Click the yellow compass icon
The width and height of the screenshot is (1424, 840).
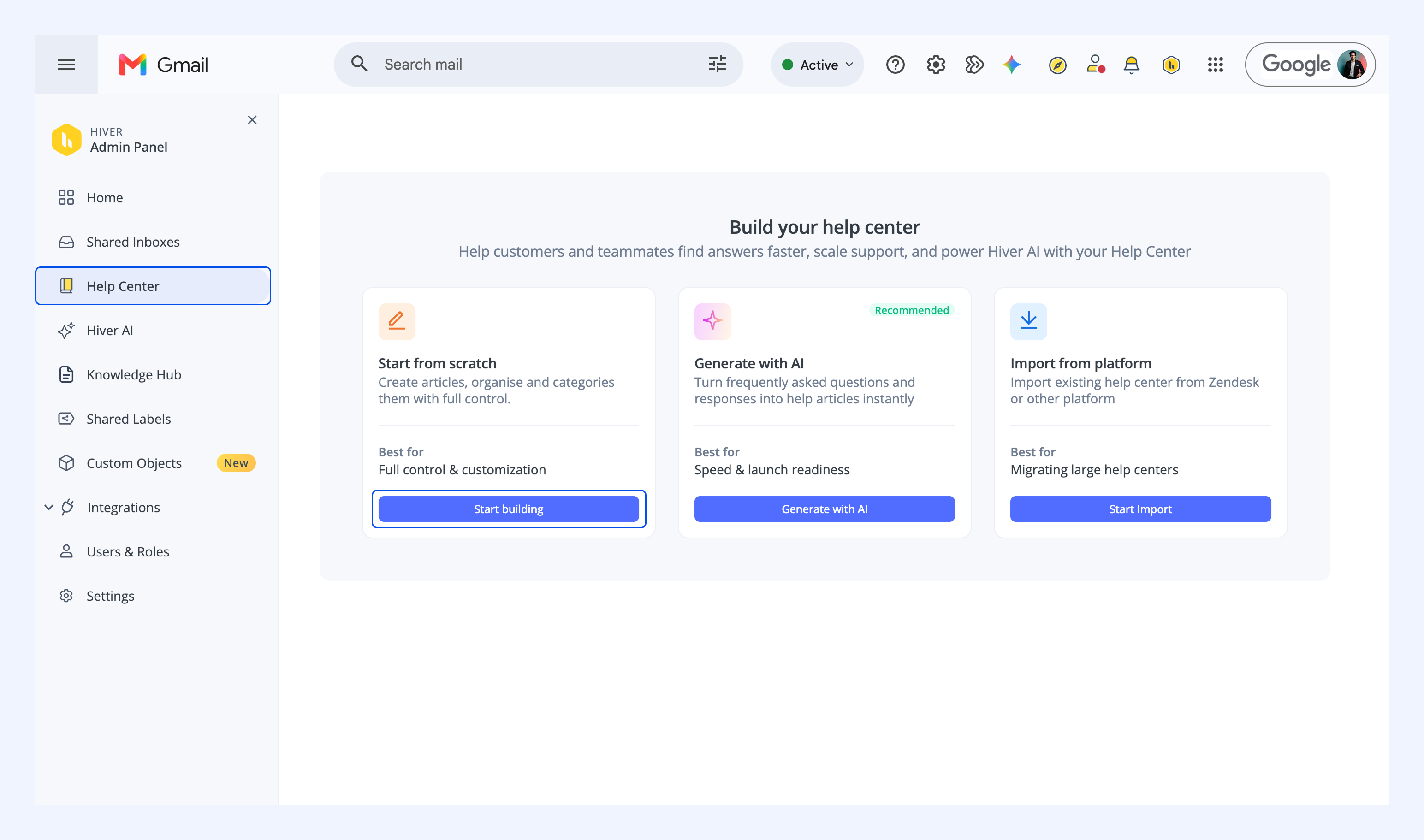coord(1057,65)
